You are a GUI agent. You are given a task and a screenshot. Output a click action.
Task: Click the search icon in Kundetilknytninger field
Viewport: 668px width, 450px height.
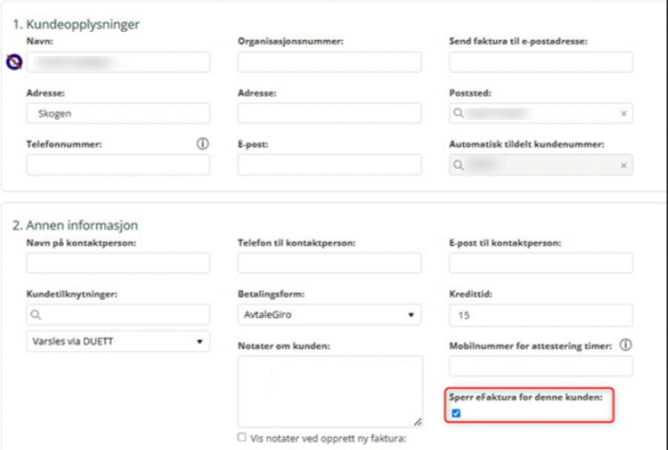click(36, 314)
